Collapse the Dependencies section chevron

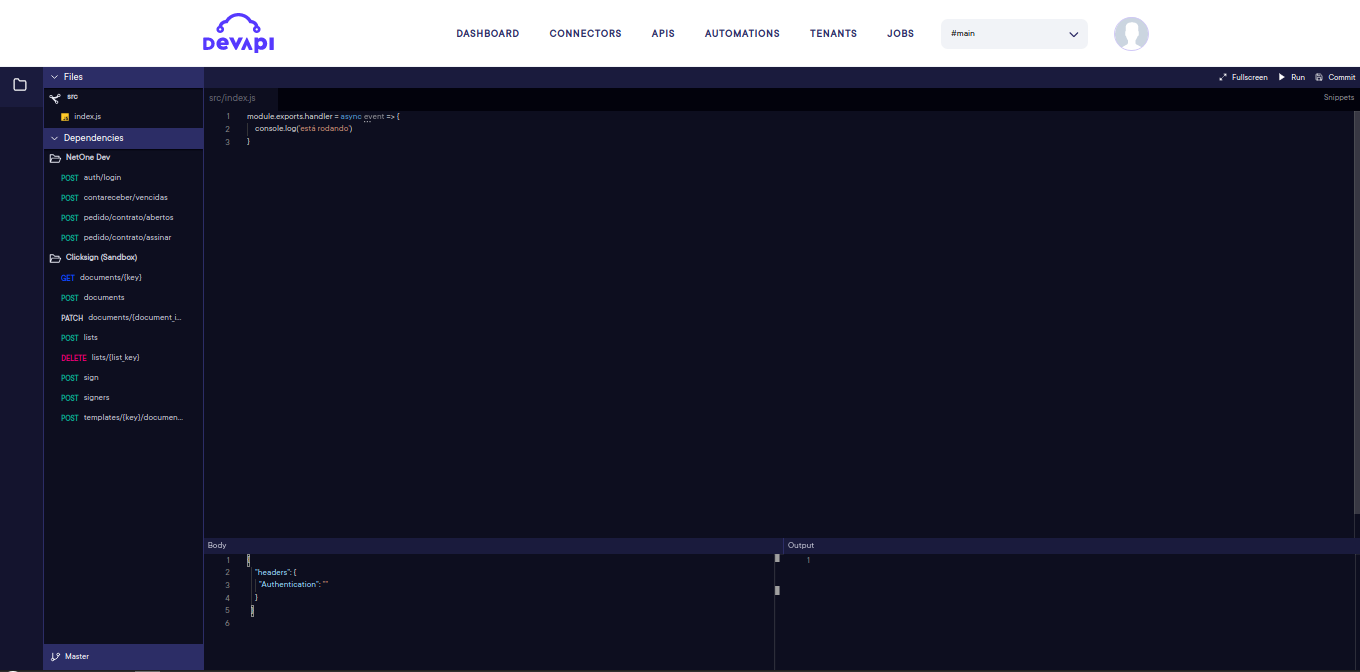tap(54, 138)
